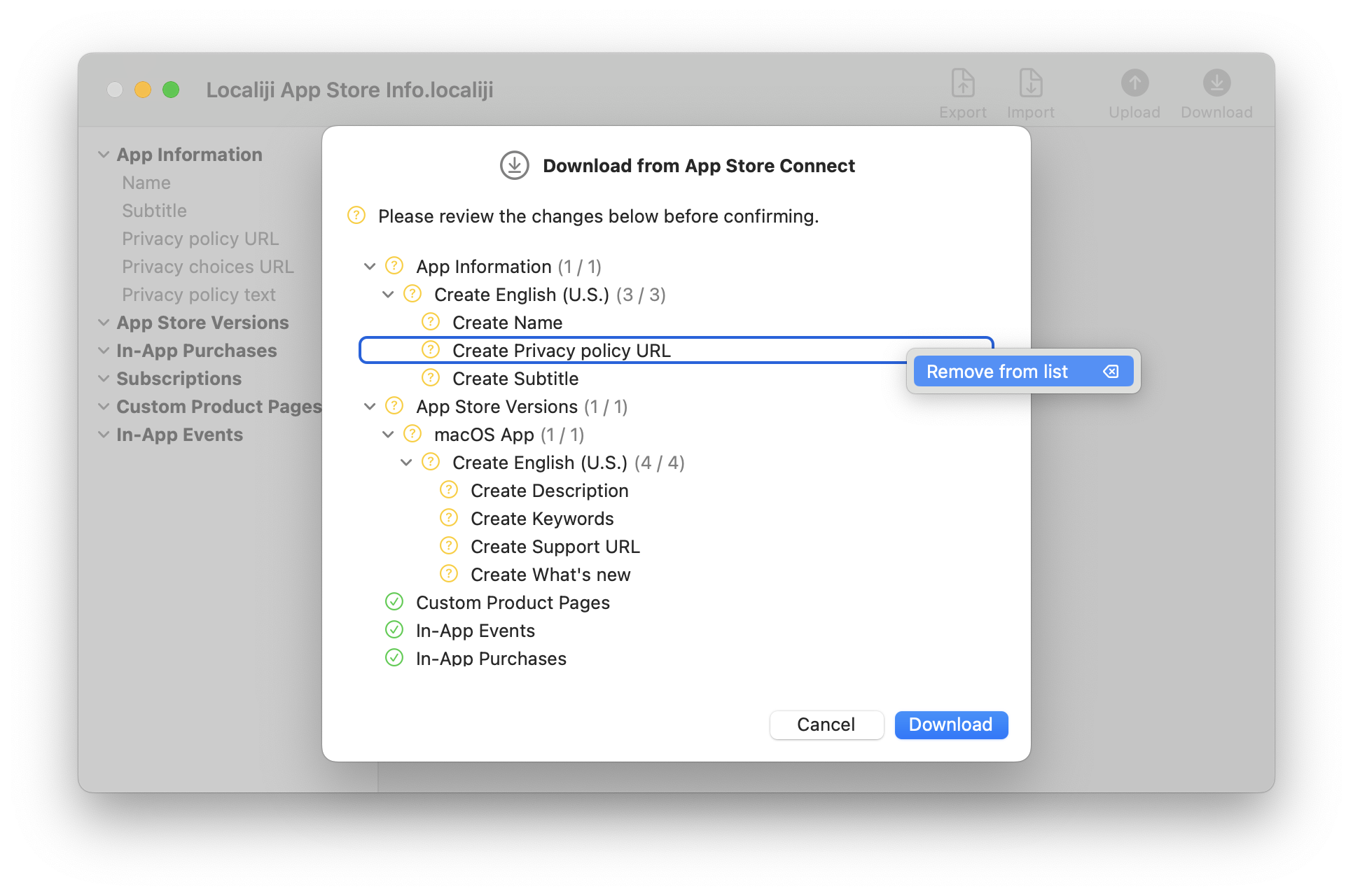Click delete icon in Remove from list item
The image size is (1353, 896).
click(1111, 372)
